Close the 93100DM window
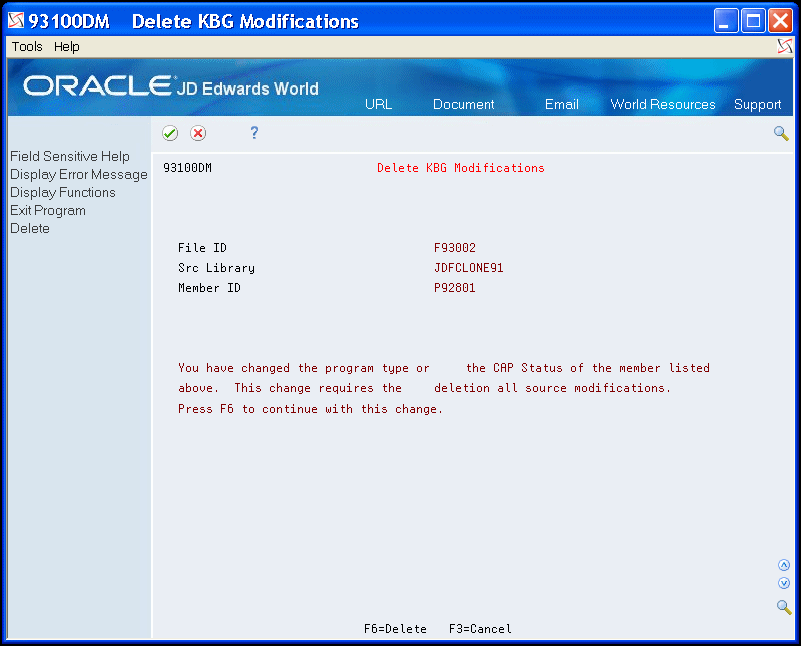 [781, 21]
